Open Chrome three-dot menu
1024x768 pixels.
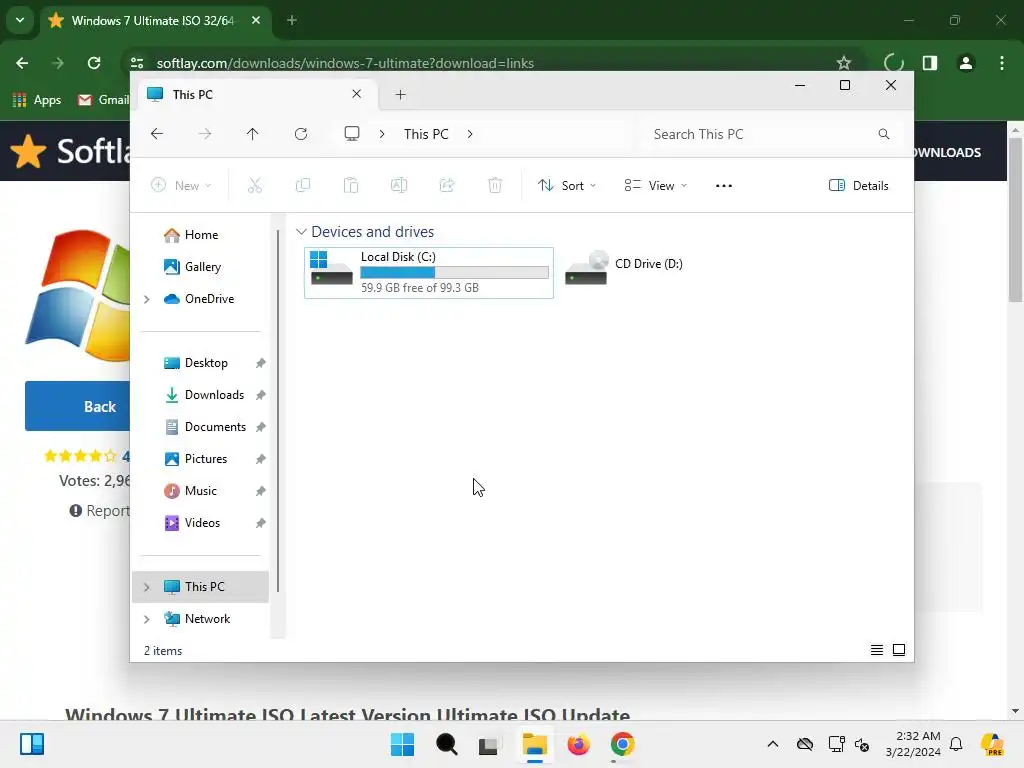tap(1002, 63)
